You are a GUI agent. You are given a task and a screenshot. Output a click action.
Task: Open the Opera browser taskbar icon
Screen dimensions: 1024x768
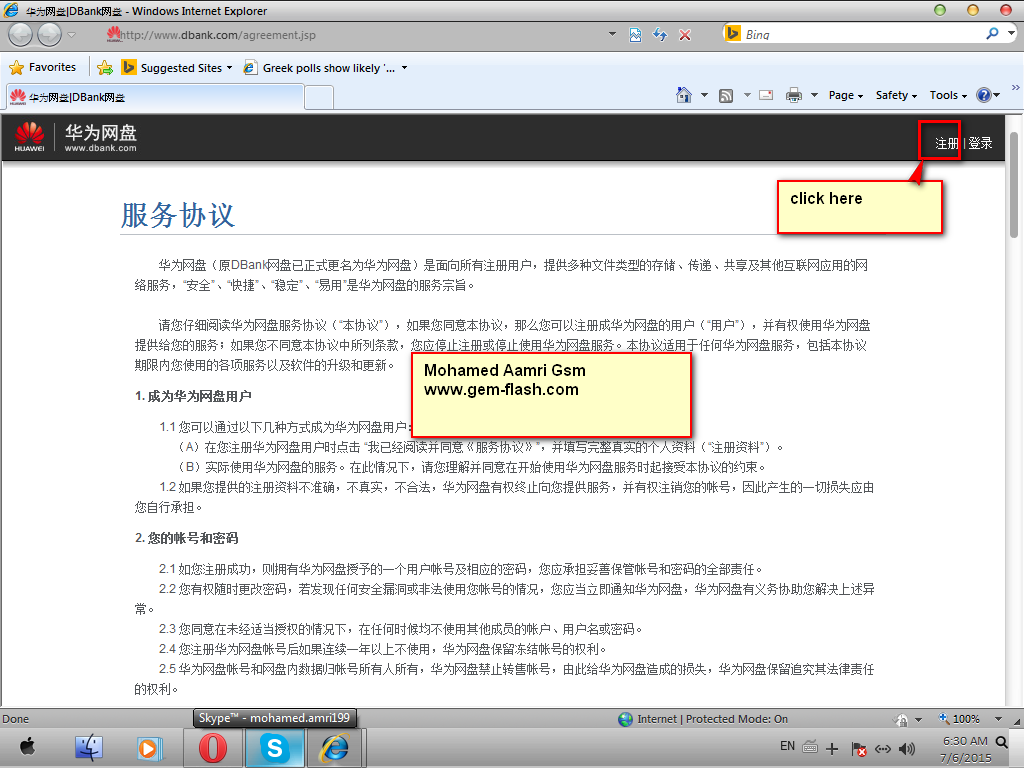(212, 748)
